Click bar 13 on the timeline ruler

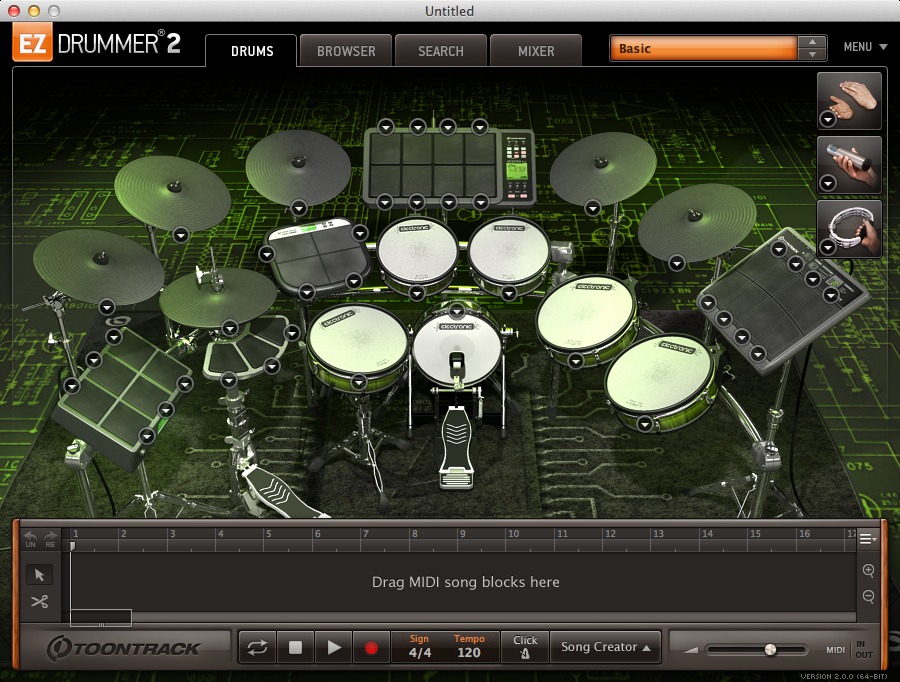[658, 534]
